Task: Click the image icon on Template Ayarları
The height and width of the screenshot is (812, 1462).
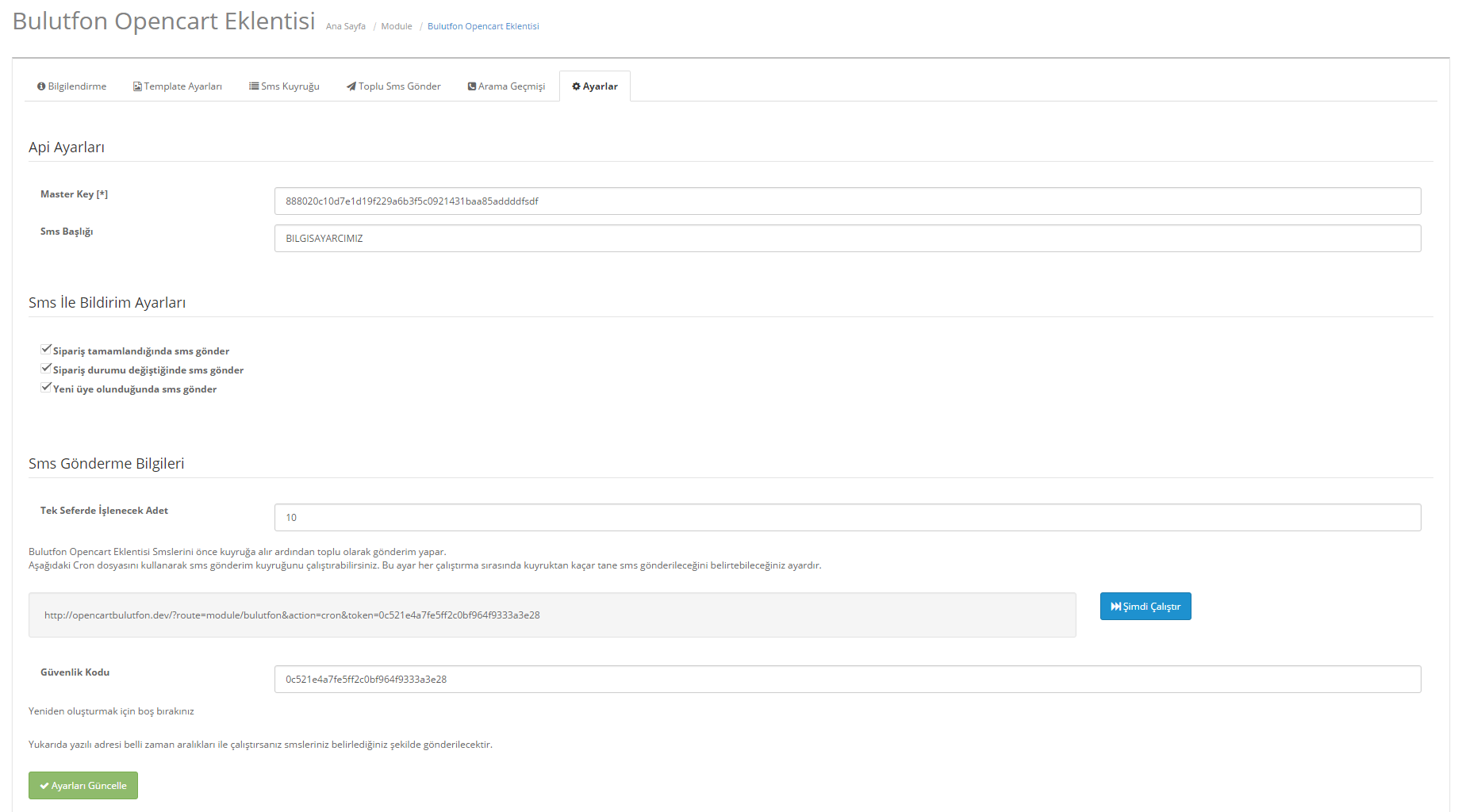Action: (137, 86)
